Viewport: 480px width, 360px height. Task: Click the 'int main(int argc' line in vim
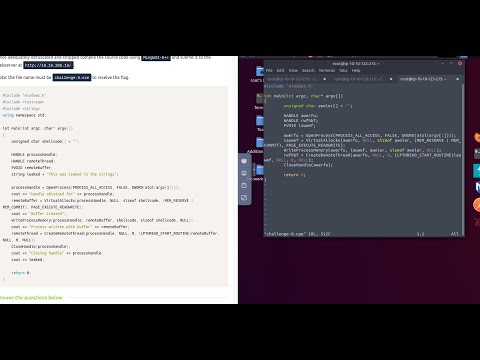[303, 96]
